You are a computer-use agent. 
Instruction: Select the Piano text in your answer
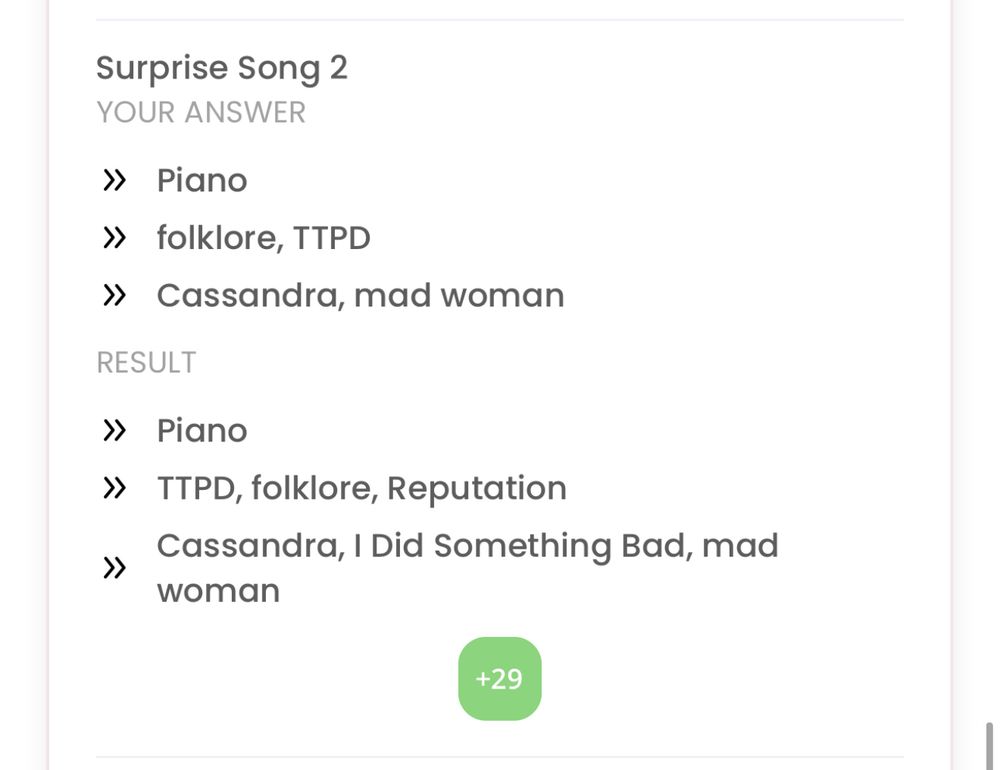click(x=202, y=180)
